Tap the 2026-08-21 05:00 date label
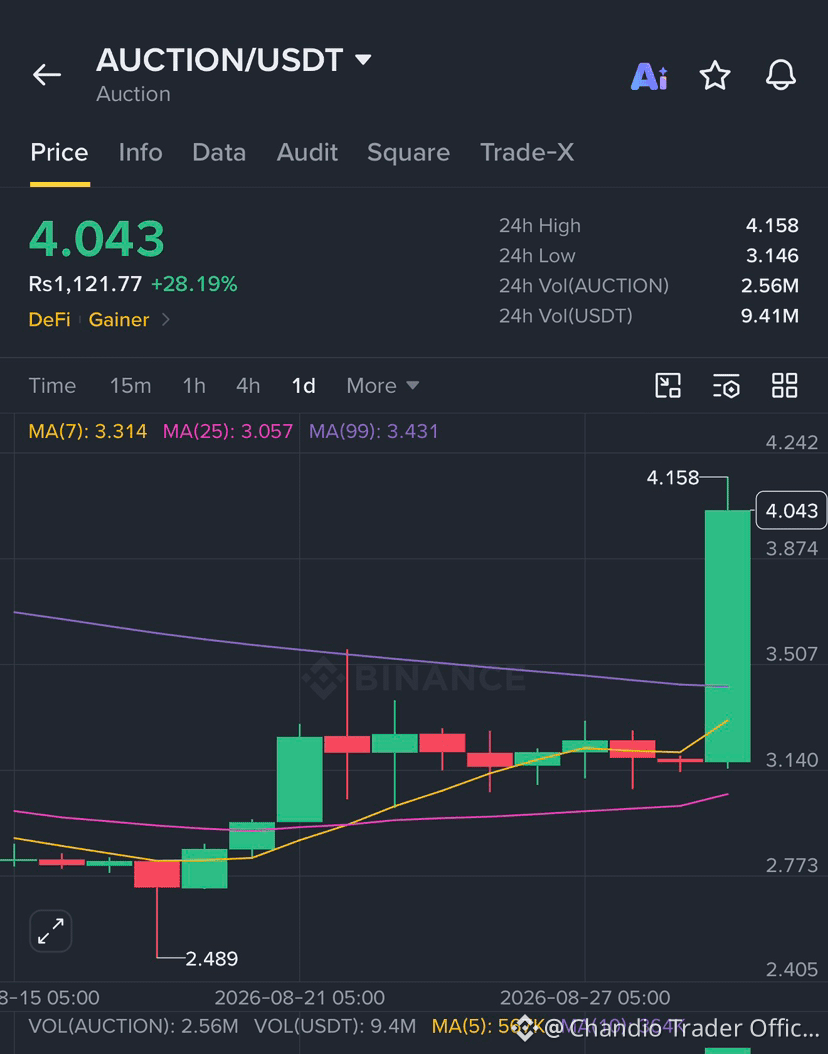828x1054 pixels. [300, 998]
